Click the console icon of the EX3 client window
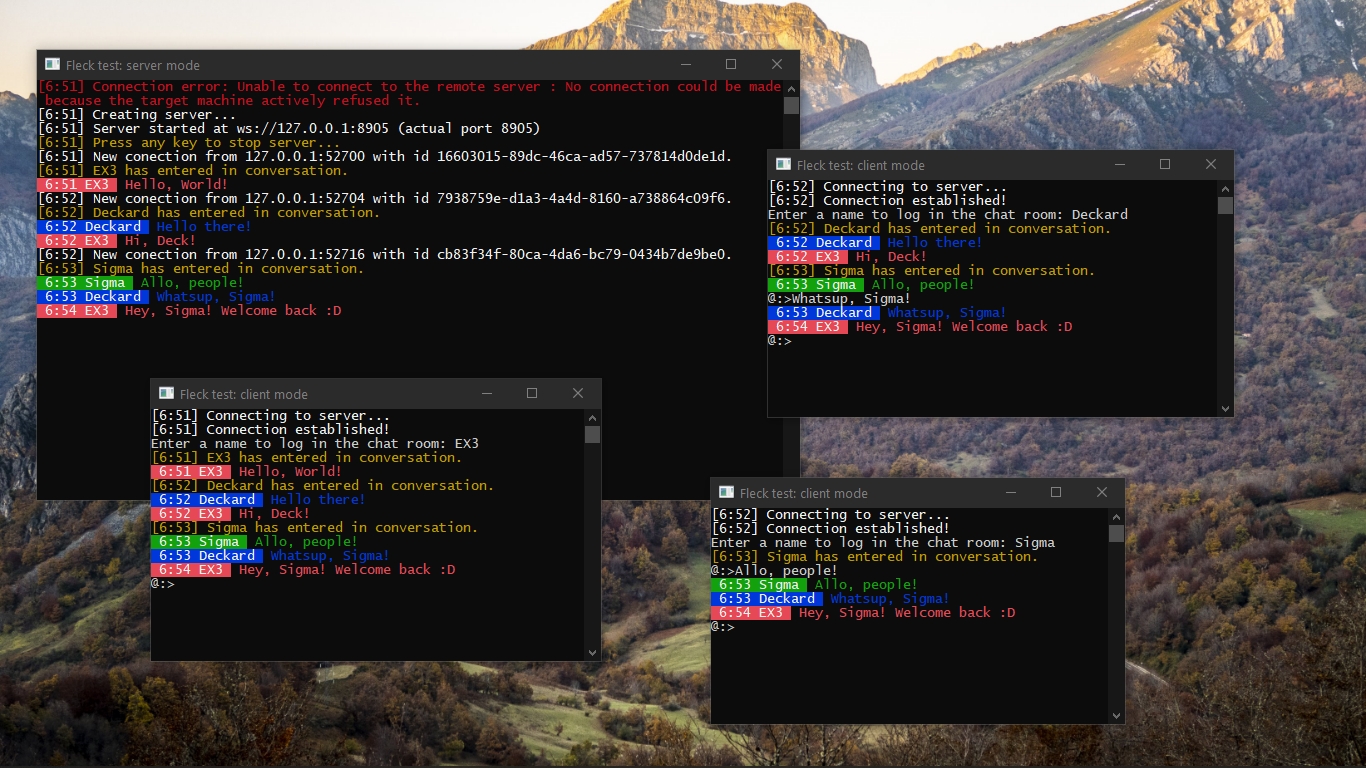The height and width of the screenshot is (768, 1366). click(x=166, y=394)
